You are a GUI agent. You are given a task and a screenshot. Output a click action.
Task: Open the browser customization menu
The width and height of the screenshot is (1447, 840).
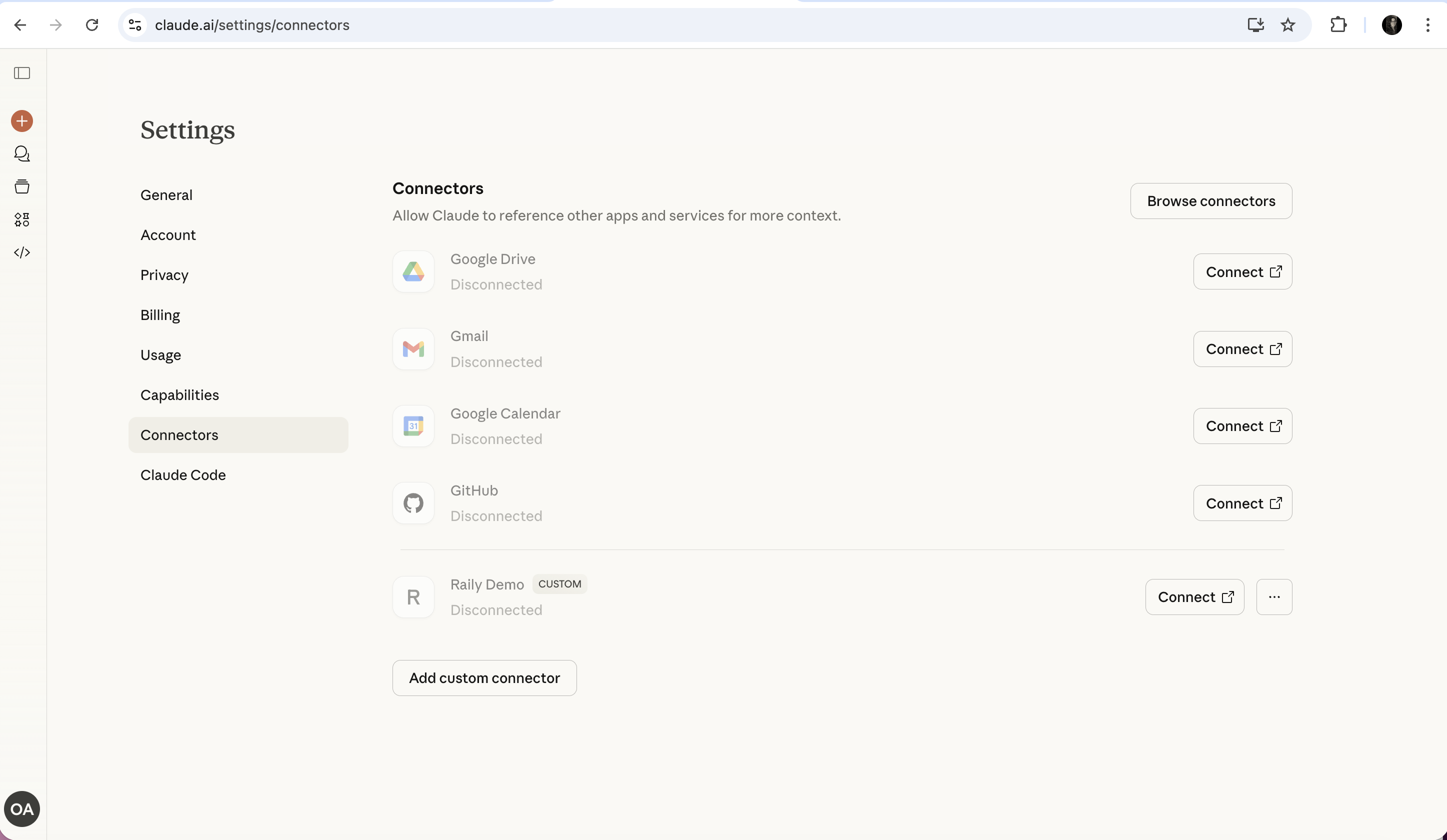[1428, 24]
